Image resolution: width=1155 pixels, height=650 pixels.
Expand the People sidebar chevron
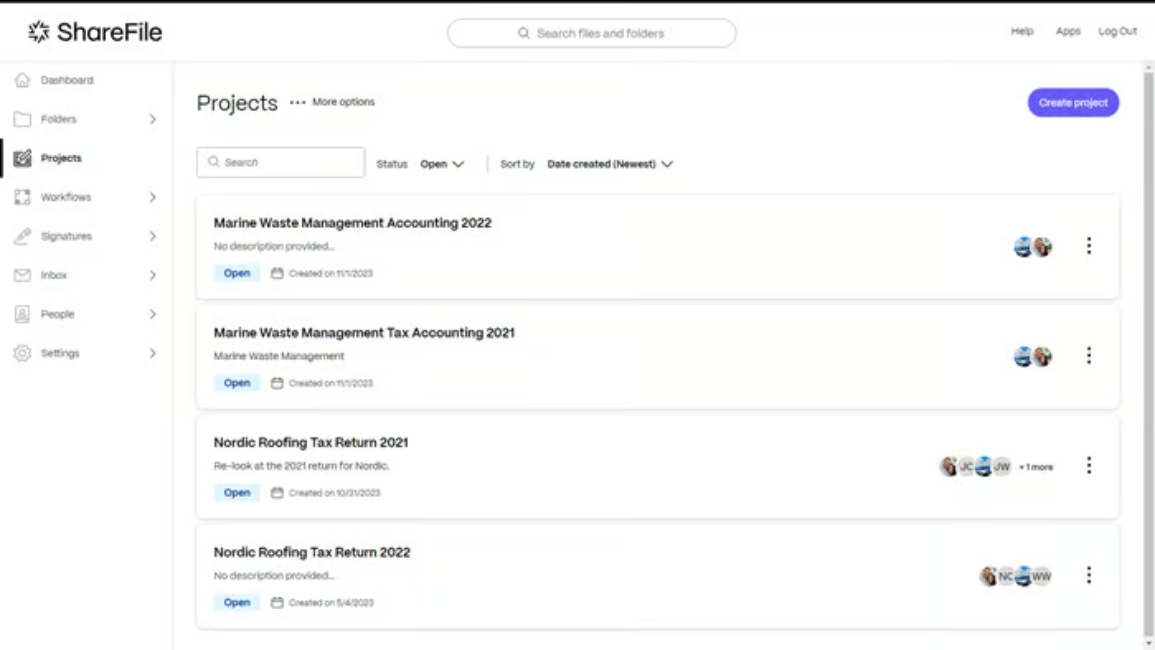pos(152,314)
